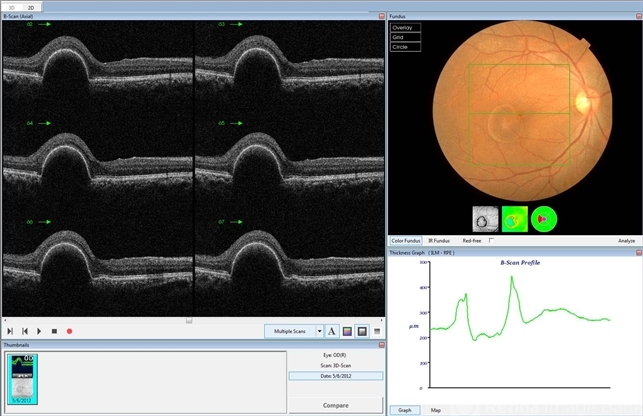643x416 pixels.
Task: Toggle the Overlay option on the fundus
Action: point(405,28)
